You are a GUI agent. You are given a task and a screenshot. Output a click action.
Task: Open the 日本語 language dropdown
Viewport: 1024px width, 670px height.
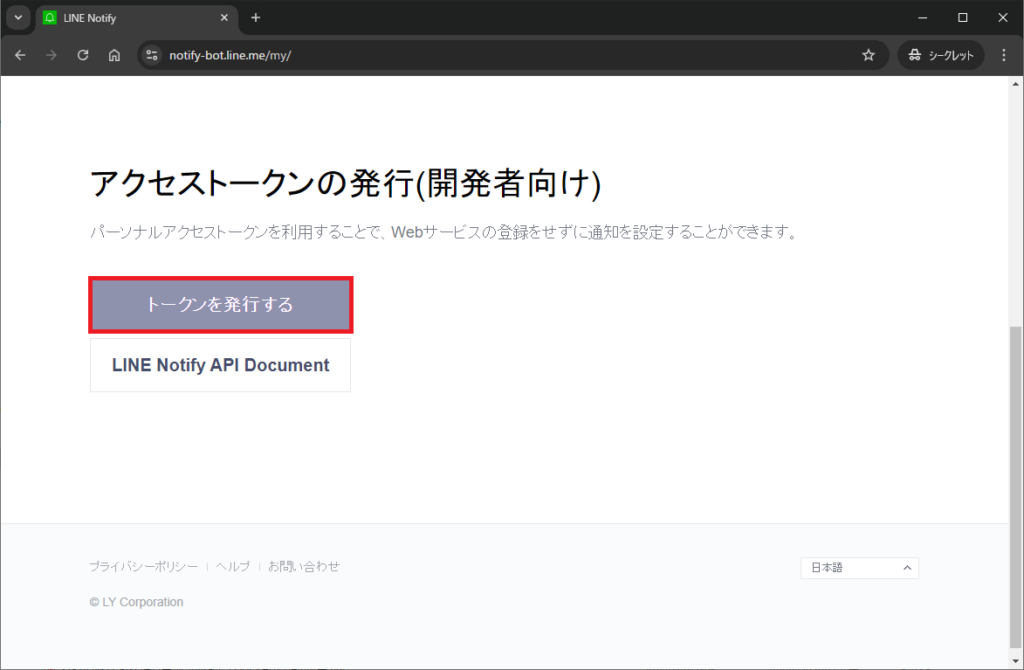pyautogui.click(x=859, y=568)
